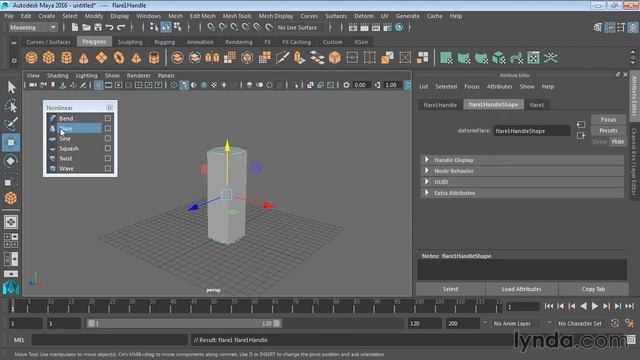
Task: Expand the Node Behavior section
Action: click(427, 171)
